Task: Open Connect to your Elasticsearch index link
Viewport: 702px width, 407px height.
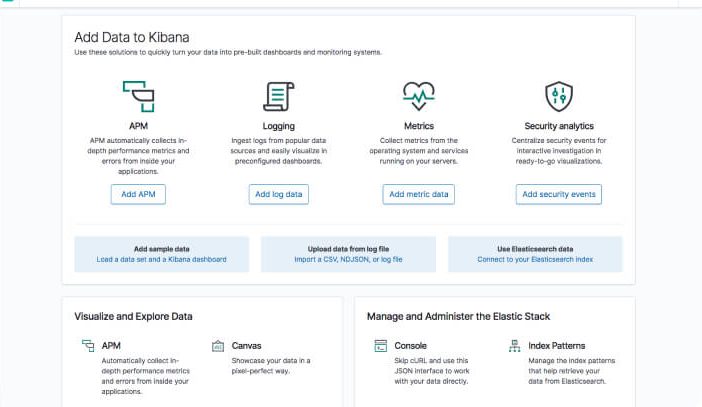Action: [x=535, y=259]
